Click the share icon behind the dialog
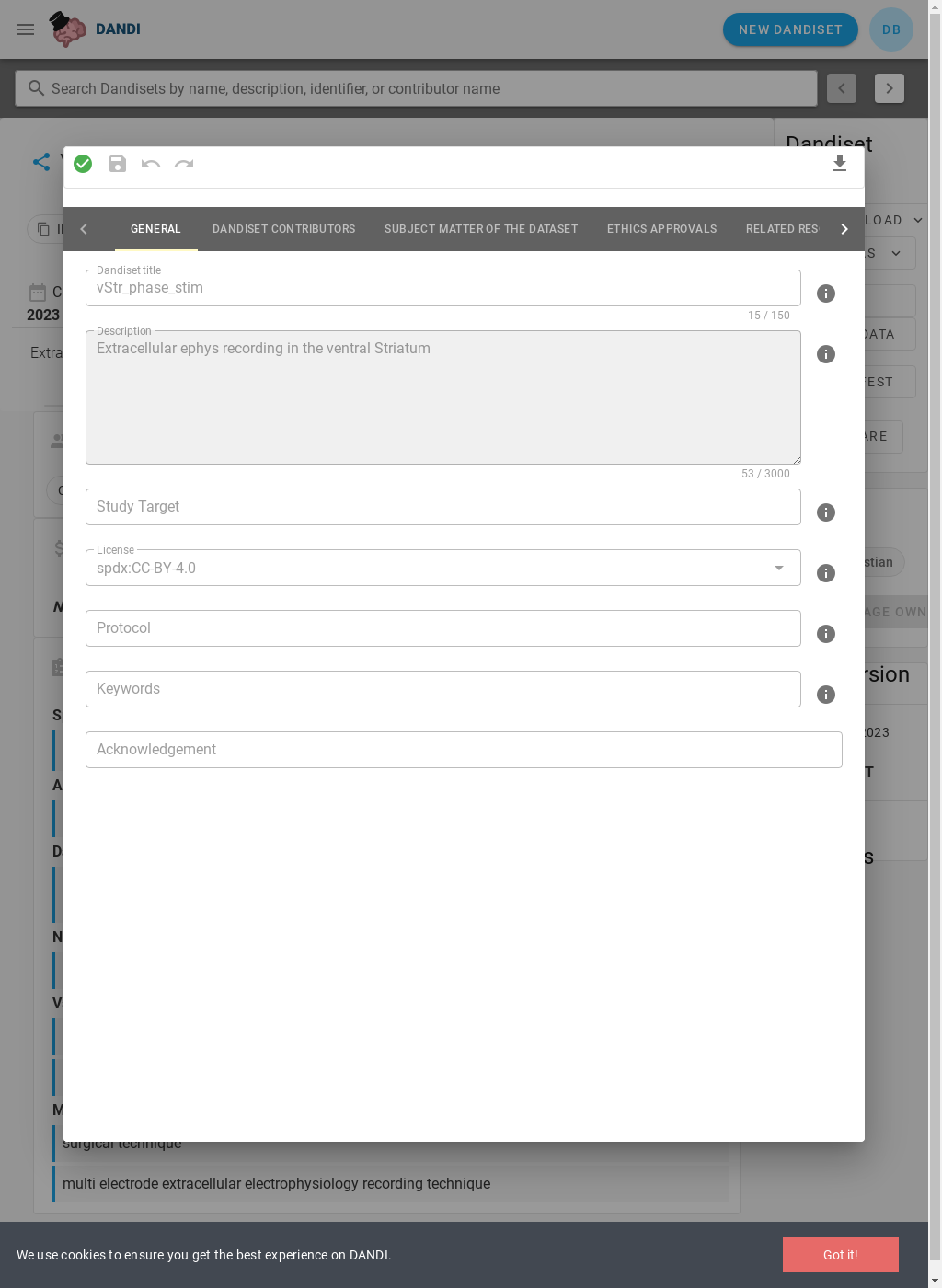The height and width of the screenshot is (1288, 942). pyautogui.click(x=41, y=162)
